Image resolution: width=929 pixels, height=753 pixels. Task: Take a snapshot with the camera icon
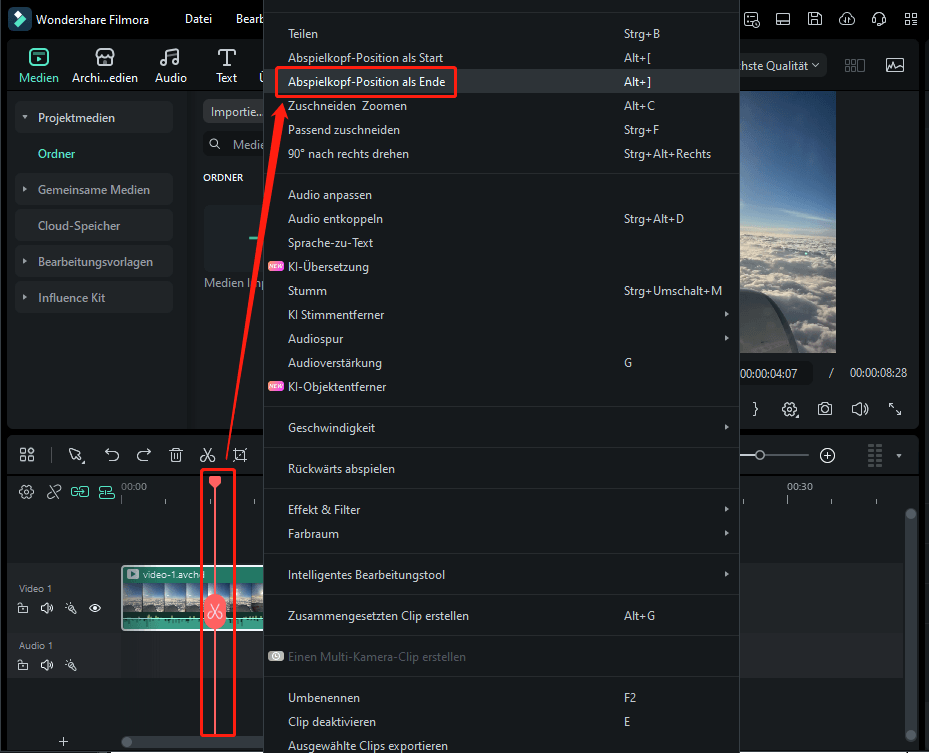point(825,409)
